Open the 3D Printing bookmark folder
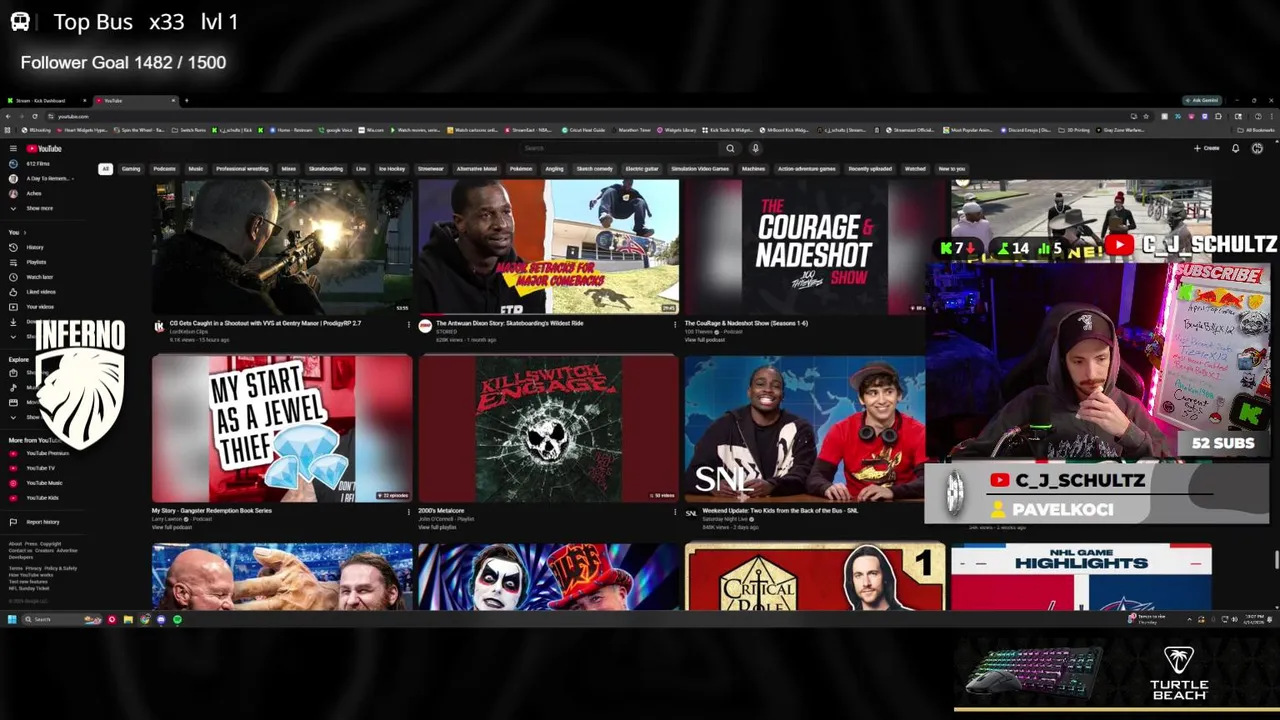Screen dimensions: 1280x720 (x=1076, y=130)
